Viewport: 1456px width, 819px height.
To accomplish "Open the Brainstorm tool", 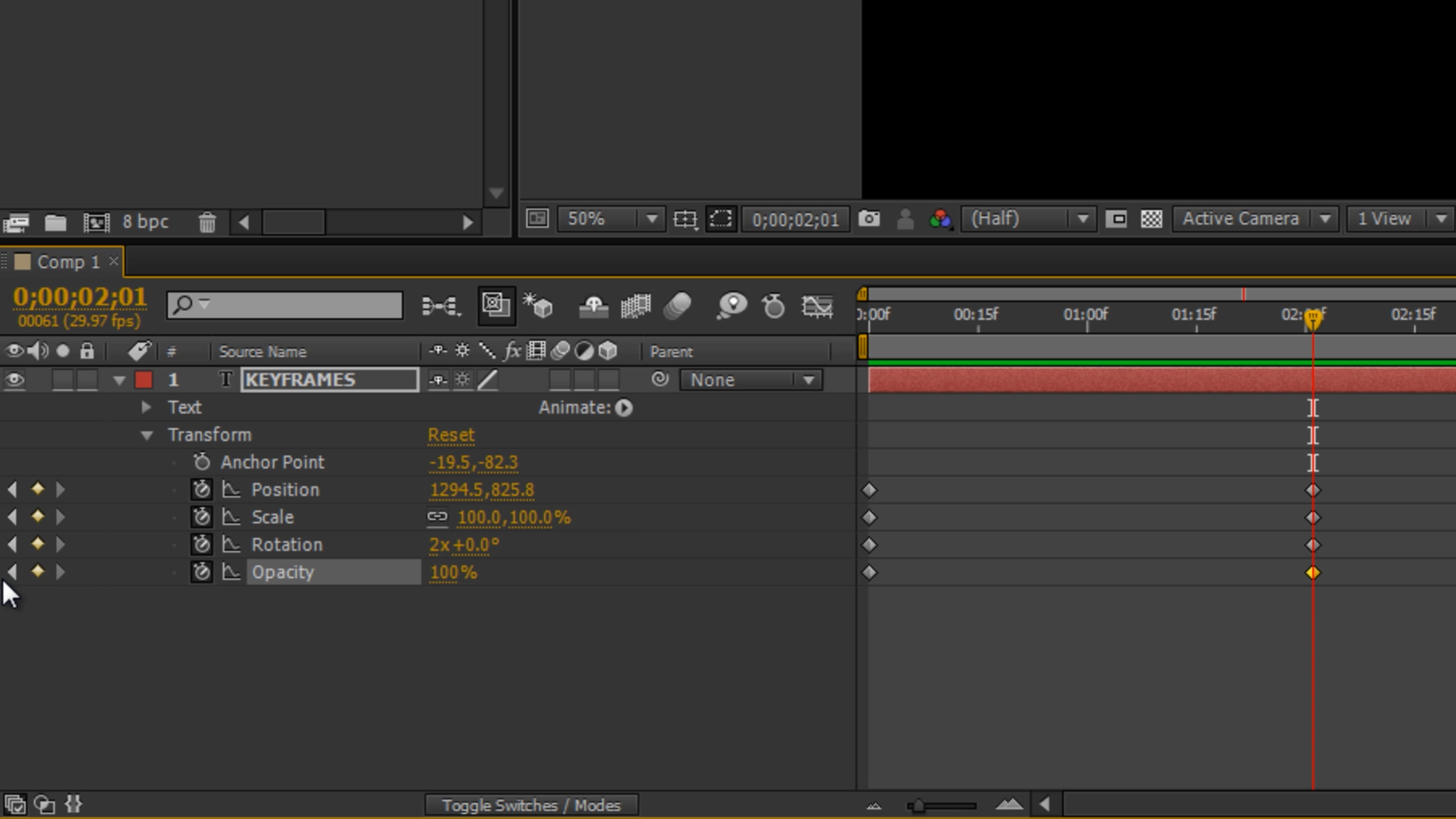I will point(732,306).
